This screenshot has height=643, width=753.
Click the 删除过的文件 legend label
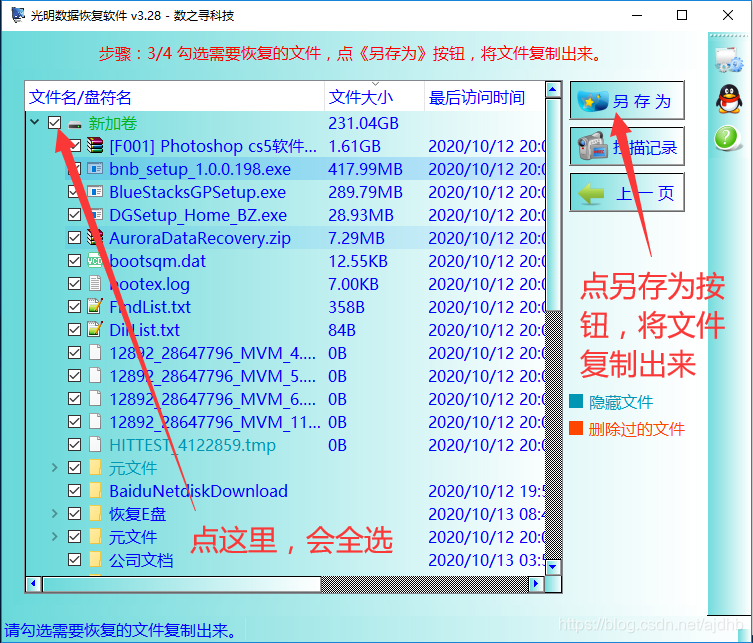636,428
